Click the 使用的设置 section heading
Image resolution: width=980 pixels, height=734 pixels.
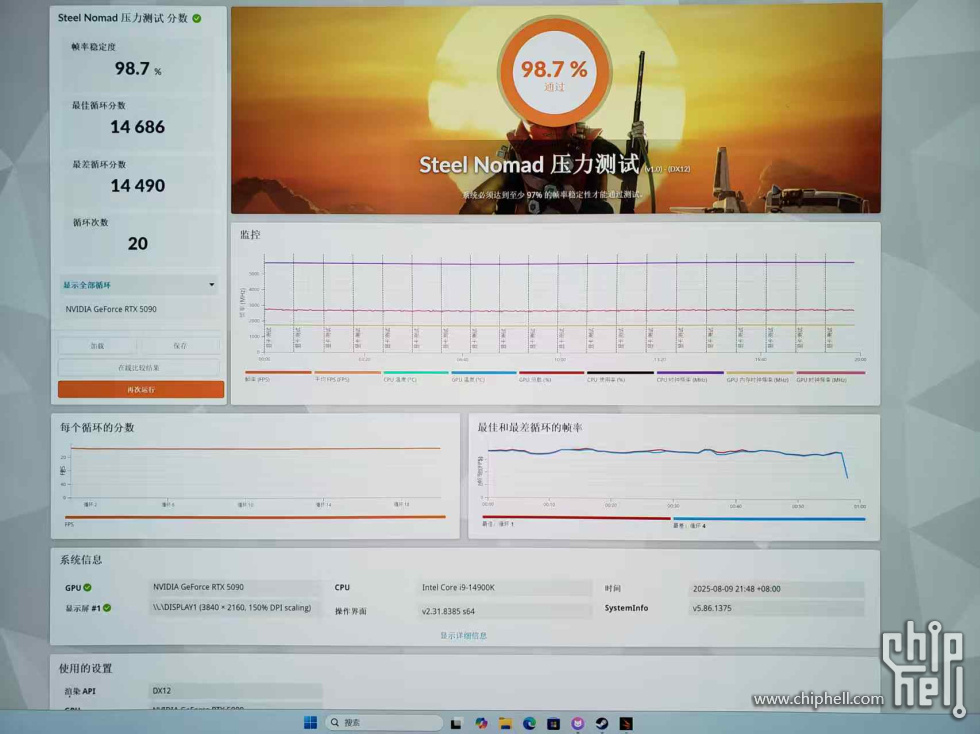click(86, 668)
